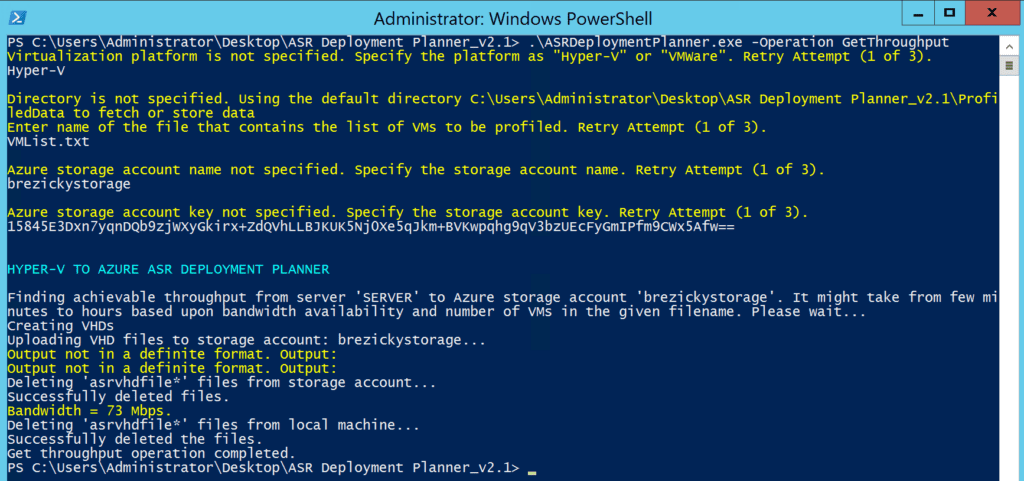Click the 'HYPER-V TO AZURE ASR DEPLOYMENT PLANNER' heading
The height and width of the screenshot is (481, 1024).
168,269
